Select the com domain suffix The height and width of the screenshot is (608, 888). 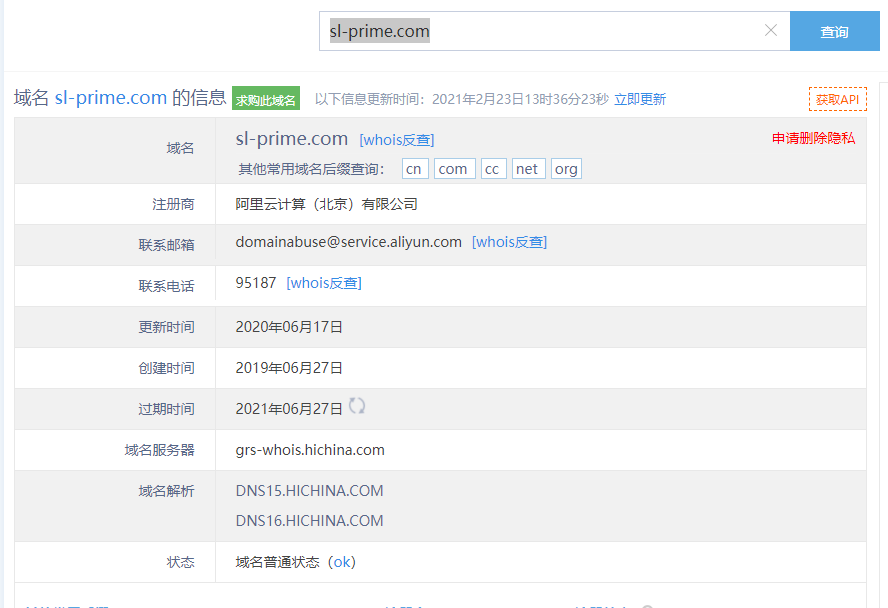453,169
